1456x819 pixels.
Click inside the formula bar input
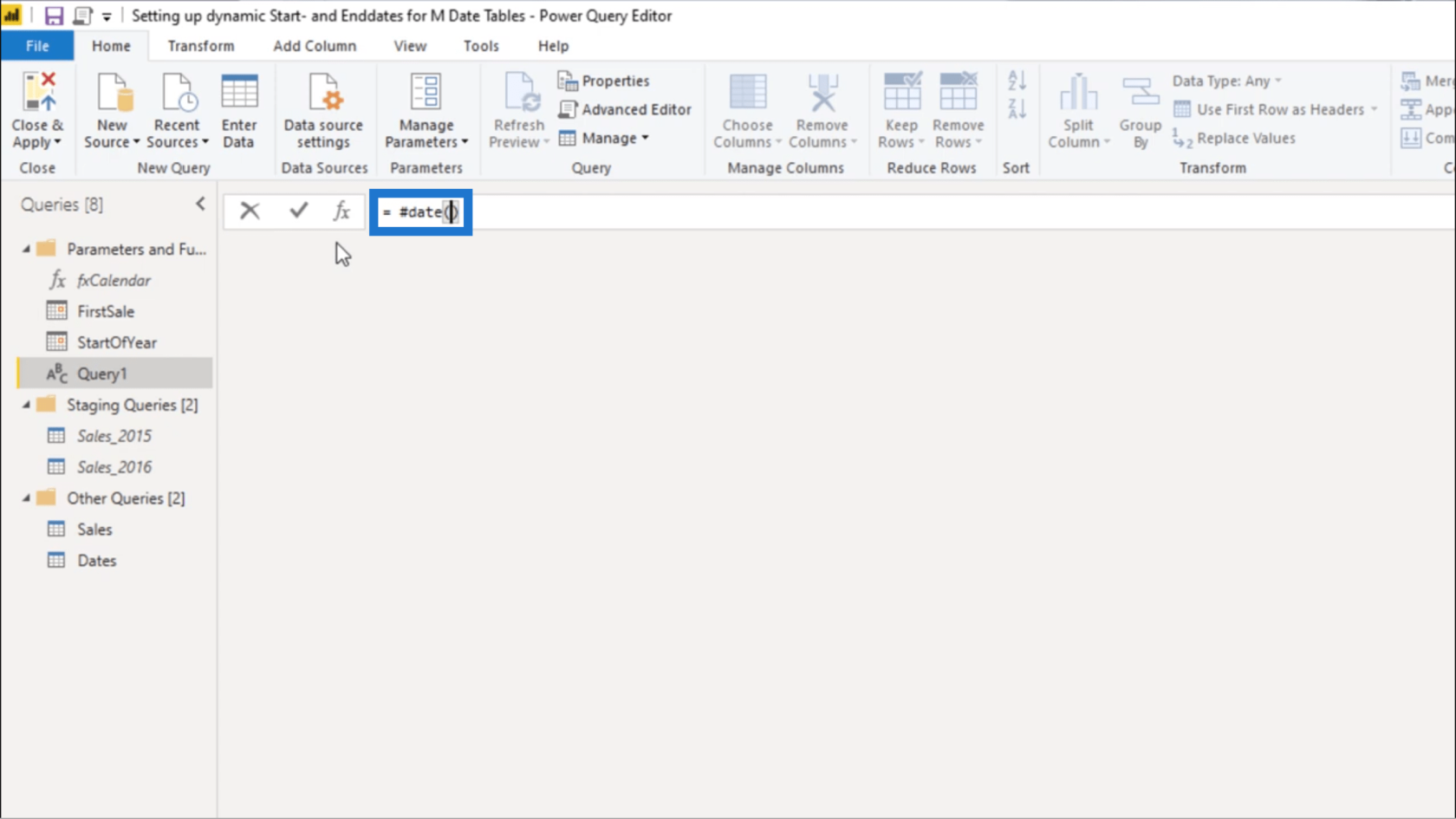click(780, 212)
